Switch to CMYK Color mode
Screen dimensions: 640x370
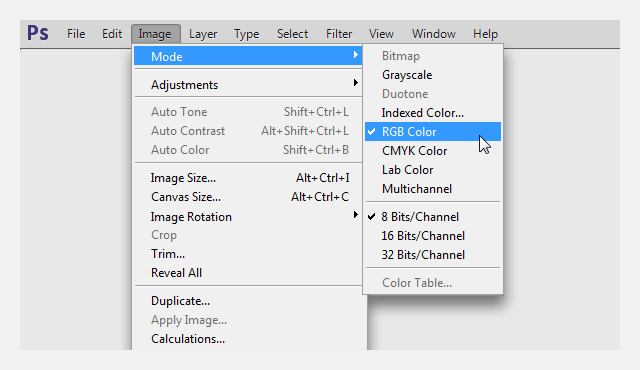433,151
